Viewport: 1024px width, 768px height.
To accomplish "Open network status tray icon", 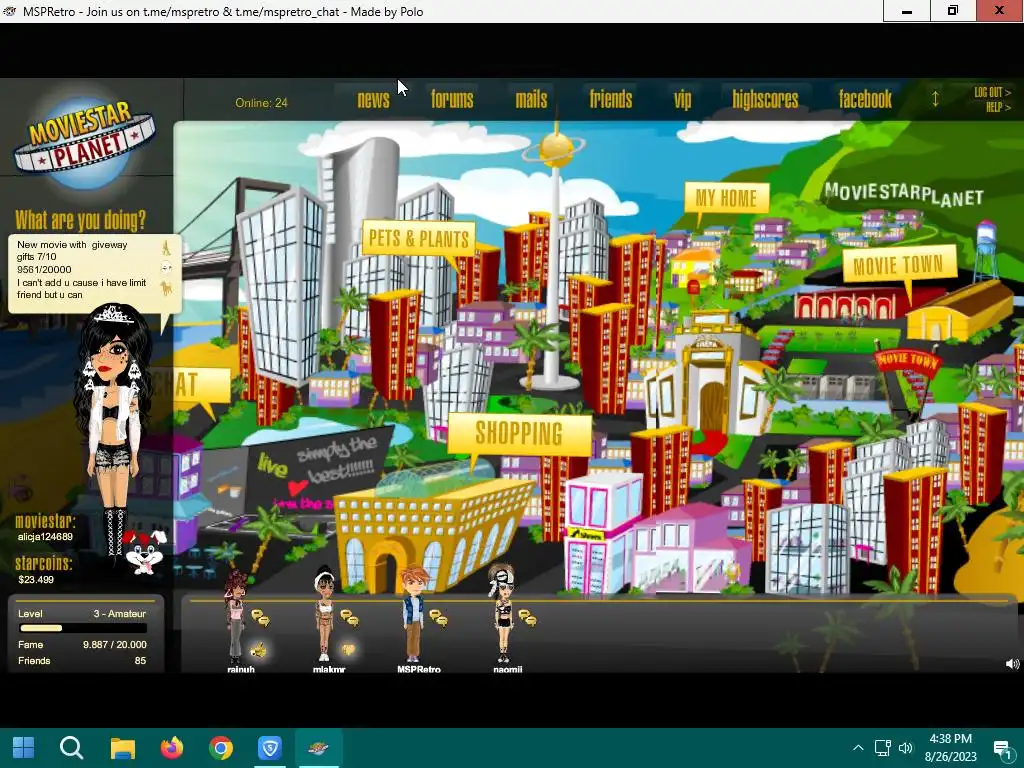I will [x=883, y=748].
